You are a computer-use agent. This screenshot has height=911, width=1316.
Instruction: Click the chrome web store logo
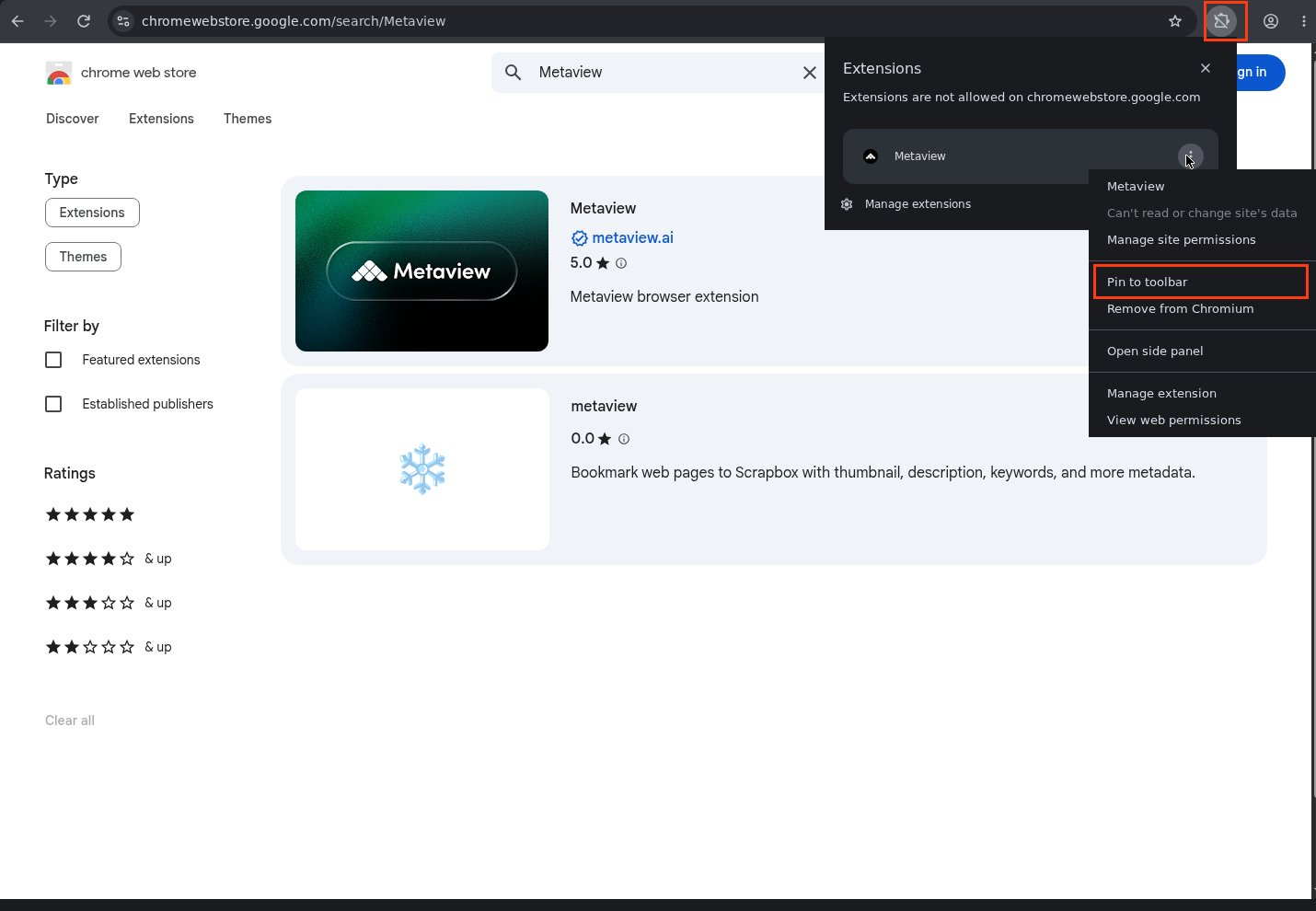[121, 73]
